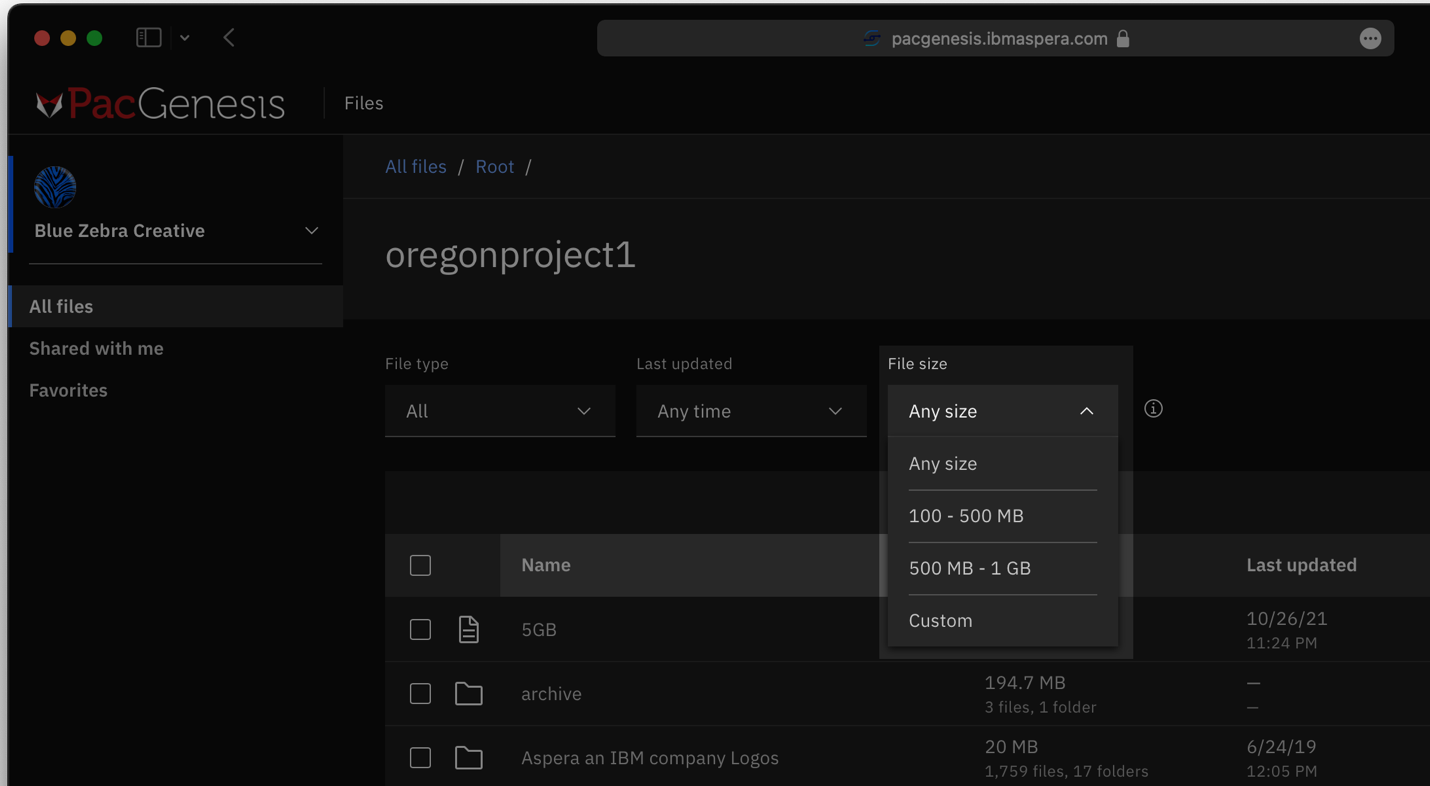Select All files in sidebar
The image size is (1430, 786).
click(x=176, y=306)
